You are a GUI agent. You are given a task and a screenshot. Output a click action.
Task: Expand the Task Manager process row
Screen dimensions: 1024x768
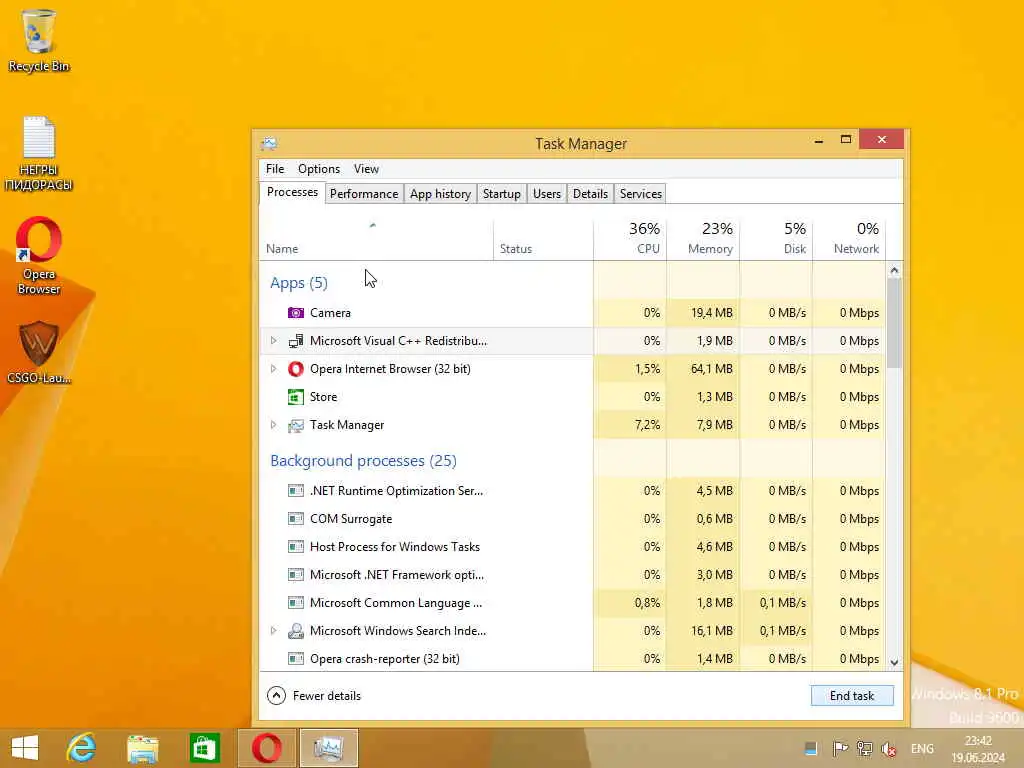[x=274, y=425]
